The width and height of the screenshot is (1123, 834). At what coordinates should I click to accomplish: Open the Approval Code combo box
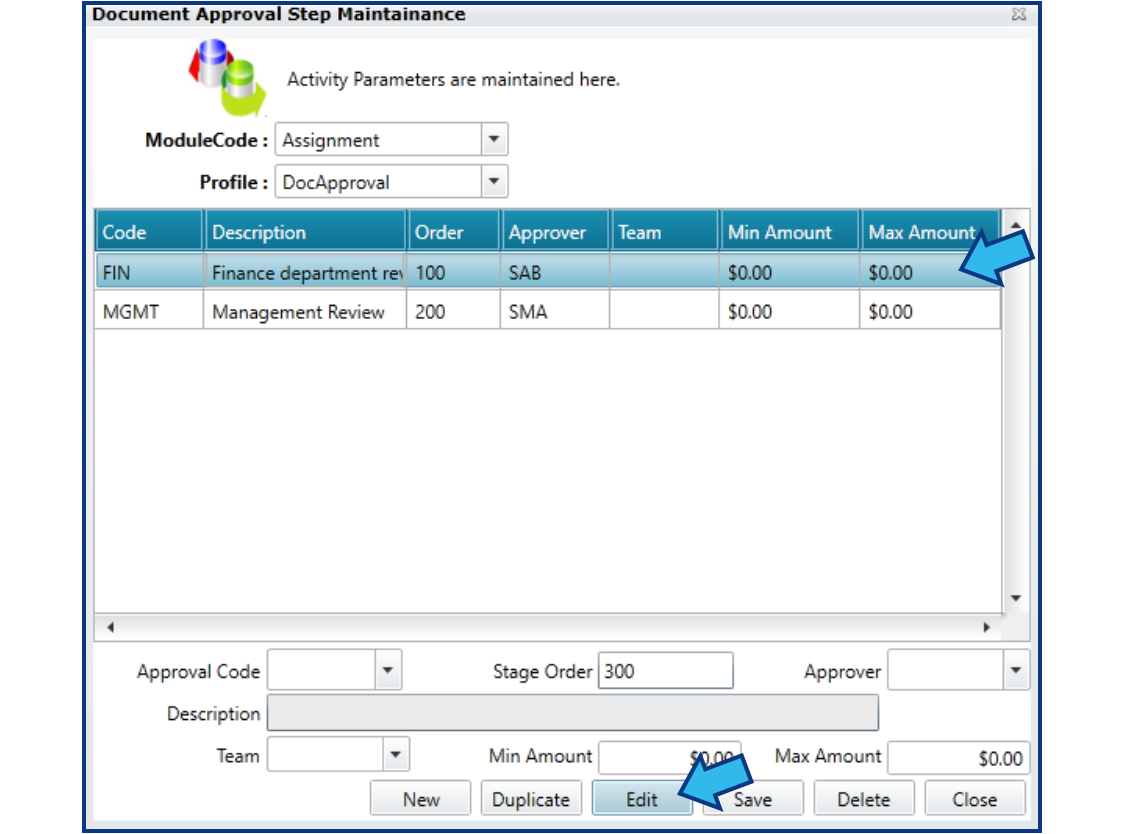click(334, 671)
